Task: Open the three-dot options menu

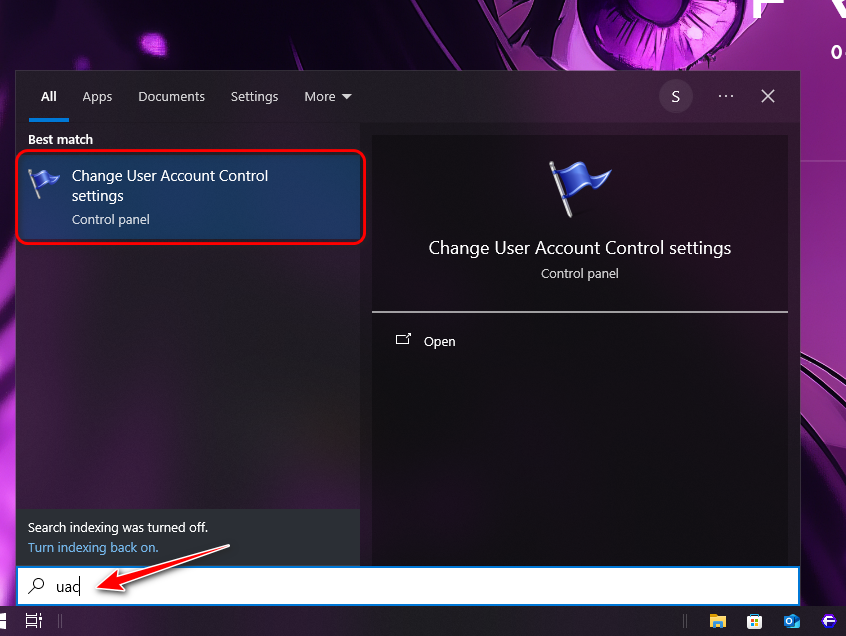Action: (726, 96)
